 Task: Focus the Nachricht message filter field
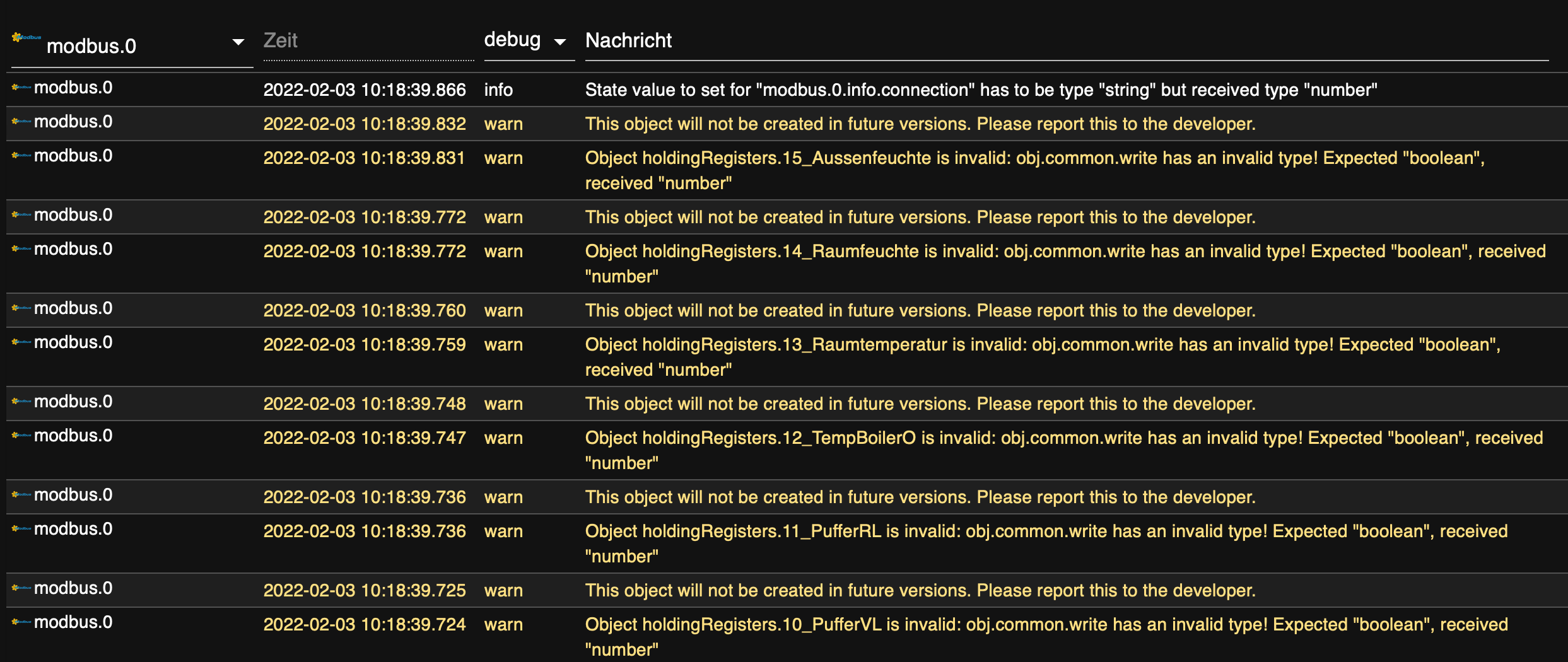[1066, 41]
